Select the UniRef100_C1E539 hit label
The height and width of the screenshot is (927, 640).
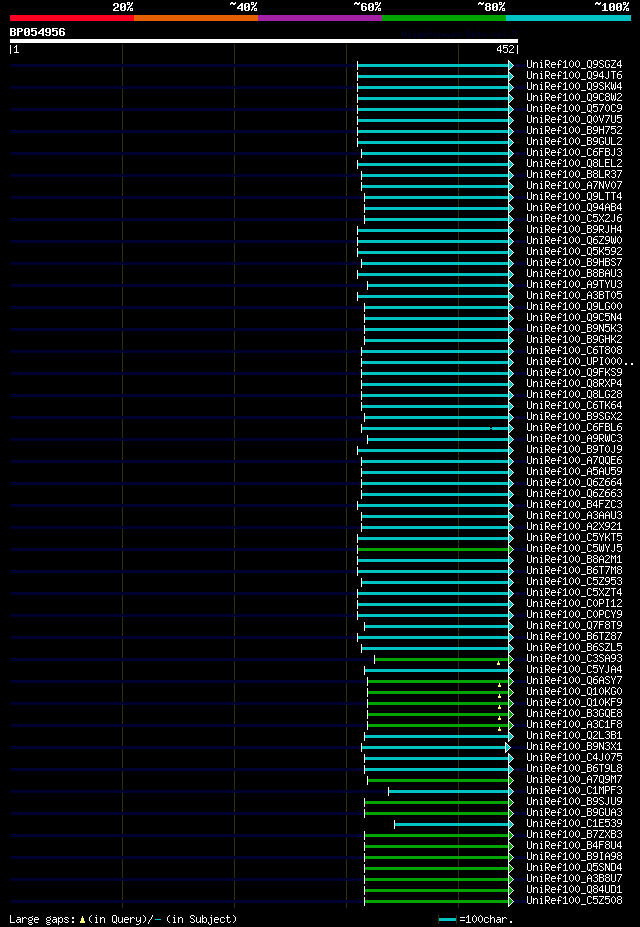click(x=574, y=824)
